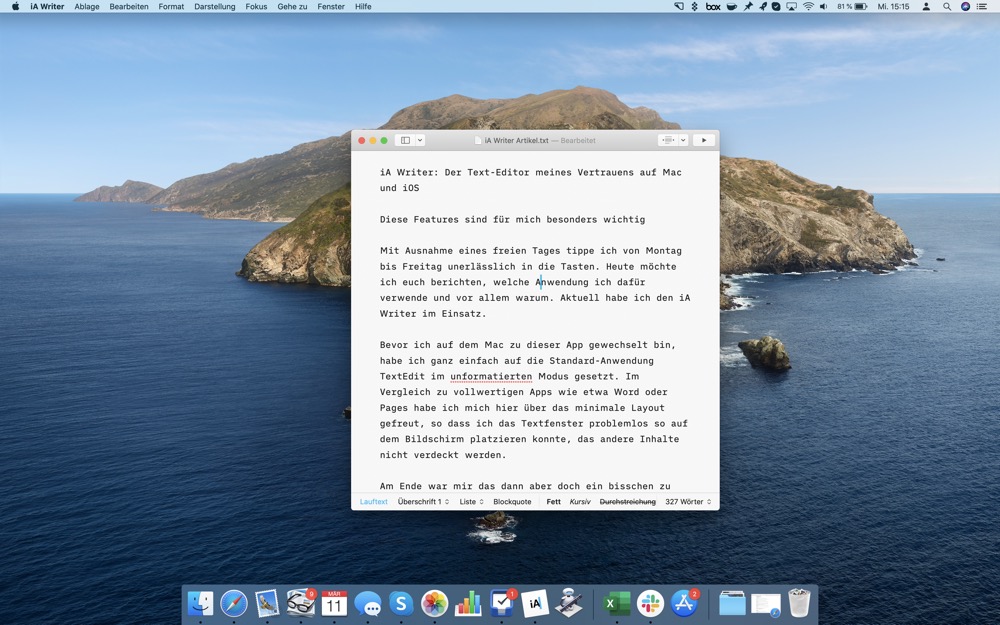This screenshot has height=625, width=1000.
Task: Open Slack in the Dock
Action: coord(650,603)
